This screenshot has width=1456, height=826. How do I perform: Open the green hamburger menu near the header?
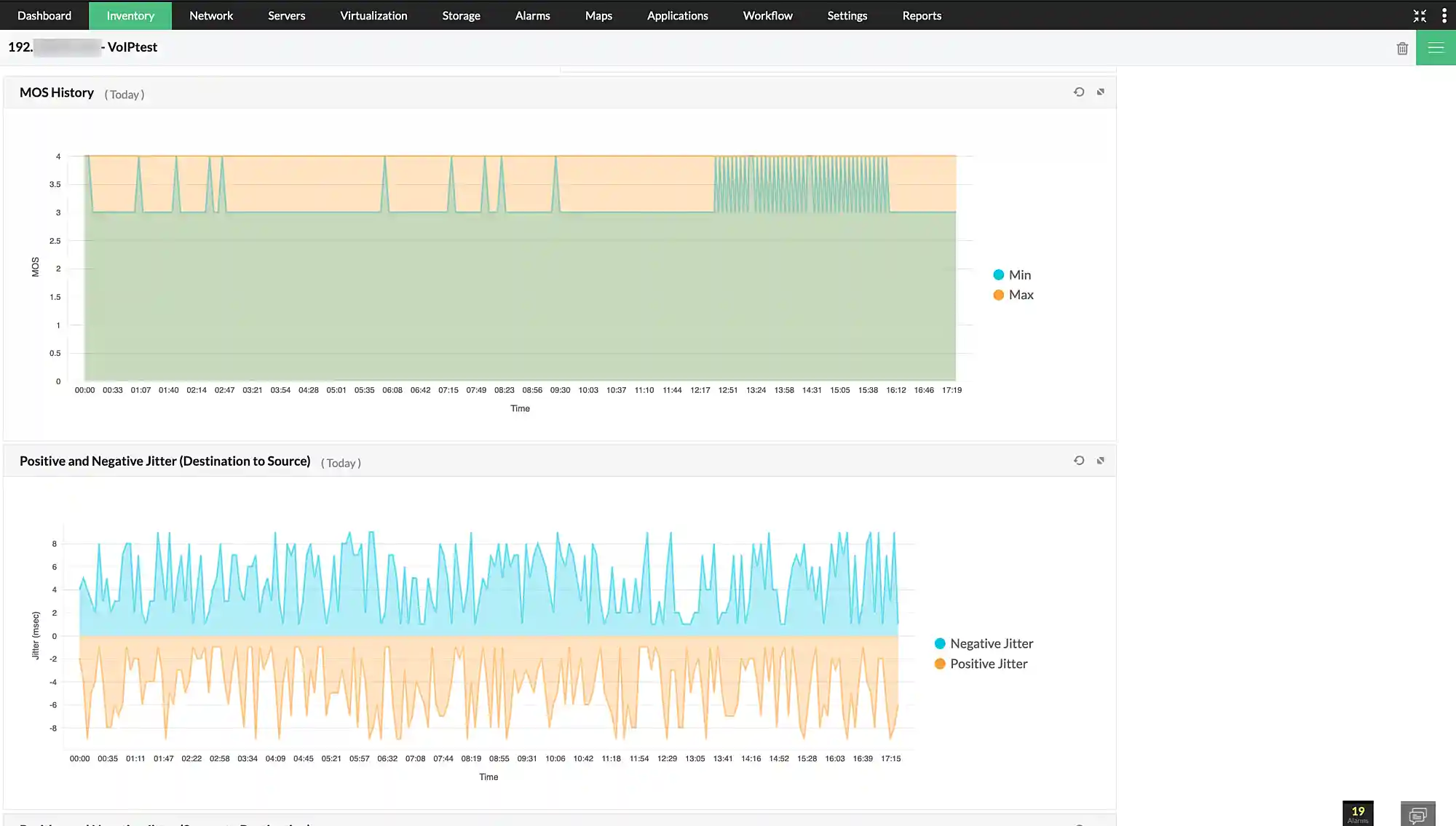[x=1436, y=47]
